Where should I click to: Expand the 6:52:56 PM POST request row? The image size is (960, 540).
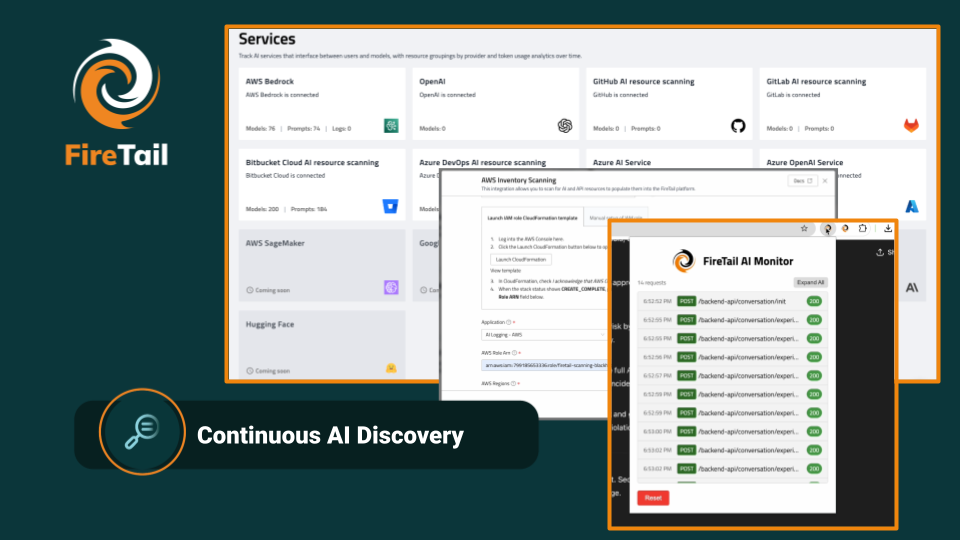click(x=732, y=357)
